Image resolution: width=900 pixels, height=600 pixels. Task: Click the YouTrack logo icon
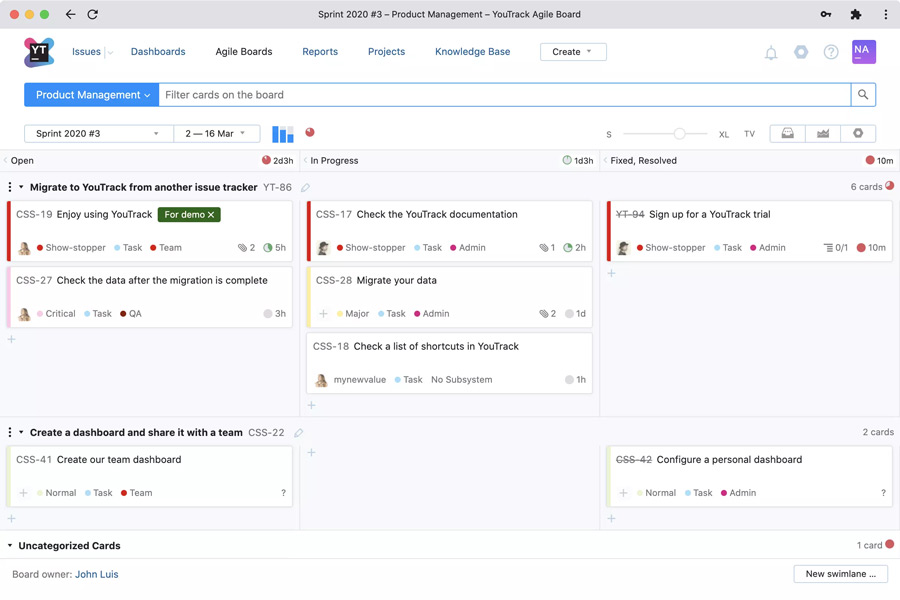(x=39, y=52)
